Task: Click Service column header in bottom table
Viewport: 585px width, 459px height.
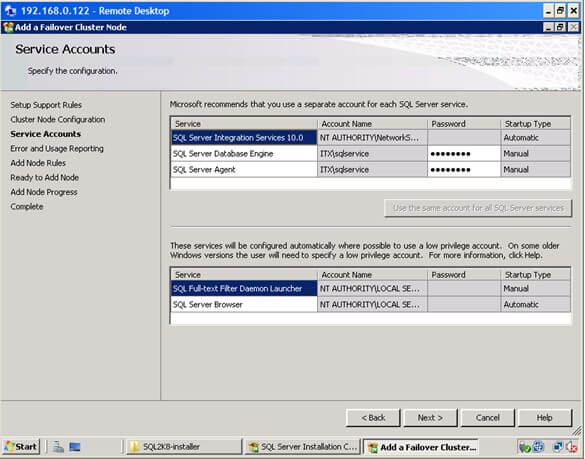Action: tap(244, 275)
